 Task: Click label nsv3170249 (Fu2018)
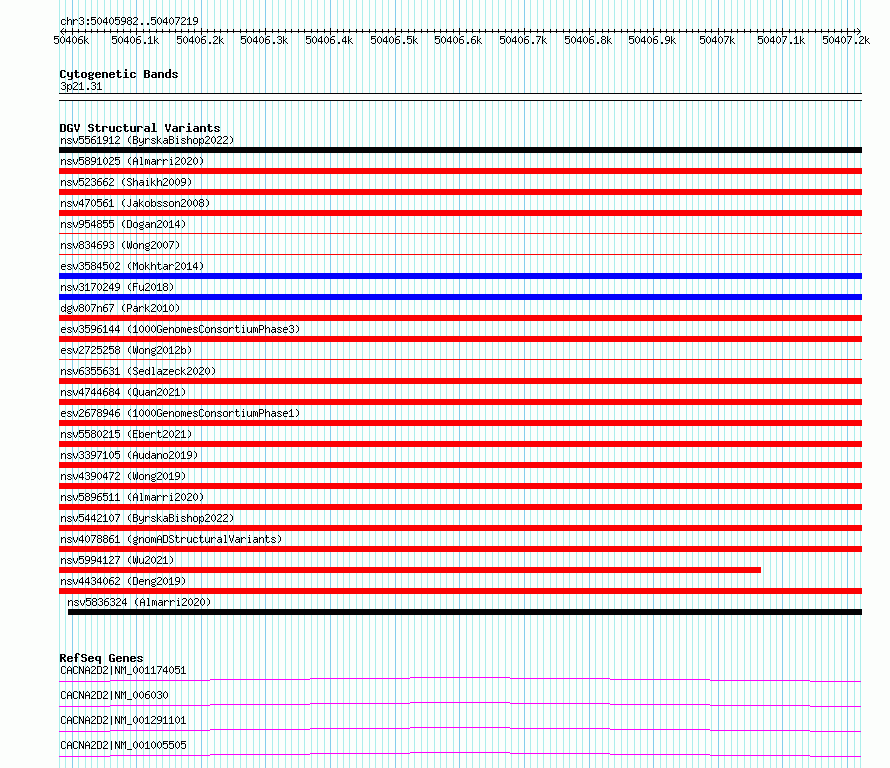pos(117,287)
